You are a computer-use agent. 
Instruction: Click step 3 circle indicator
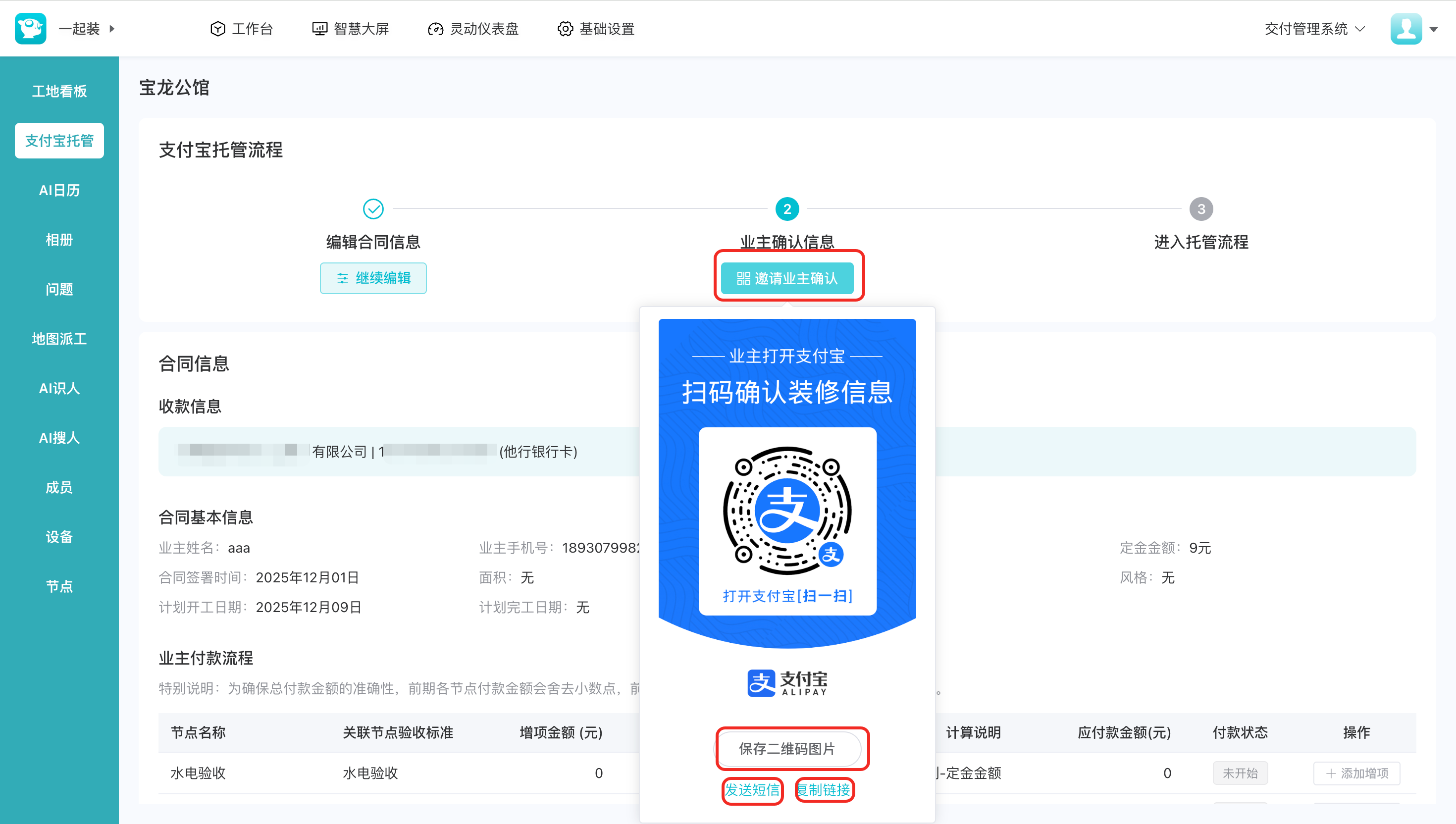[x=1201, y=209]
